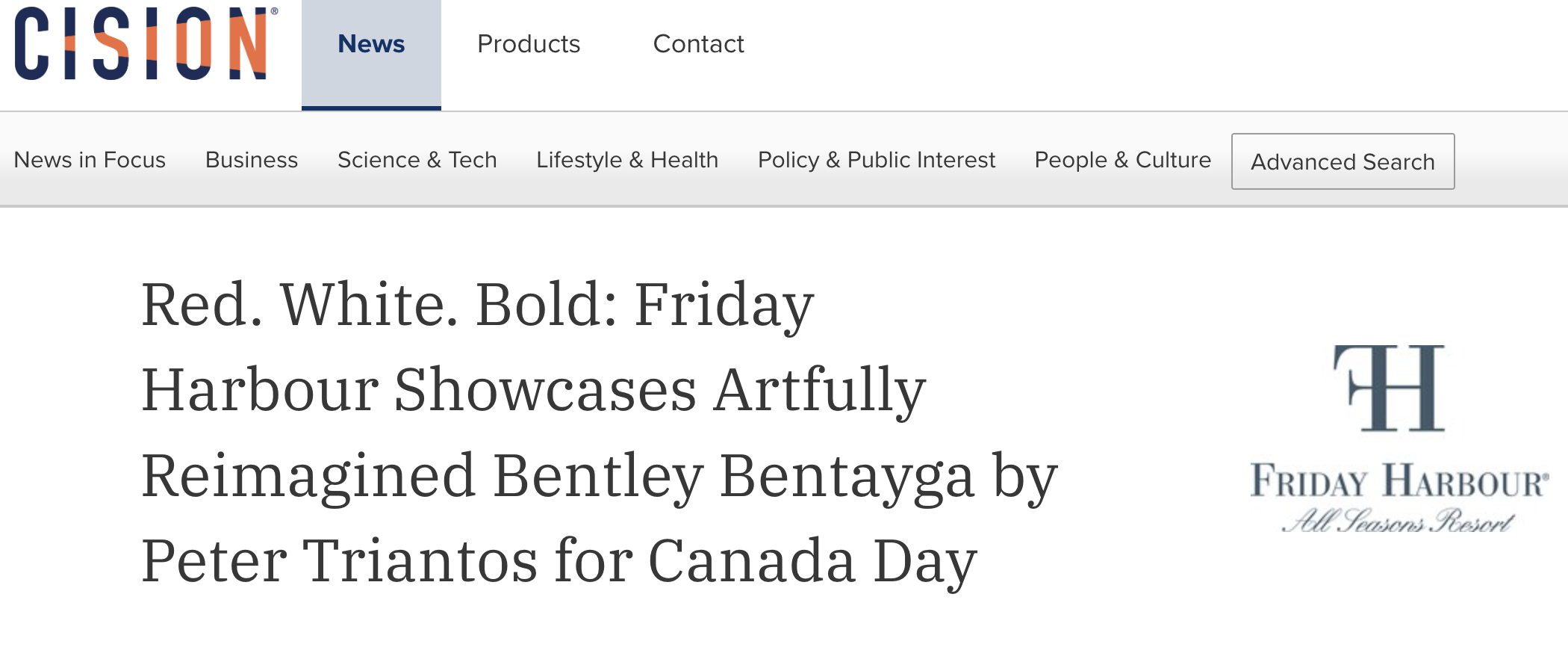This screenshot has width=1568, height=659.
Task: Expand the People & Culture menu
Action: pyautogui.click(x=1122, y=160)
